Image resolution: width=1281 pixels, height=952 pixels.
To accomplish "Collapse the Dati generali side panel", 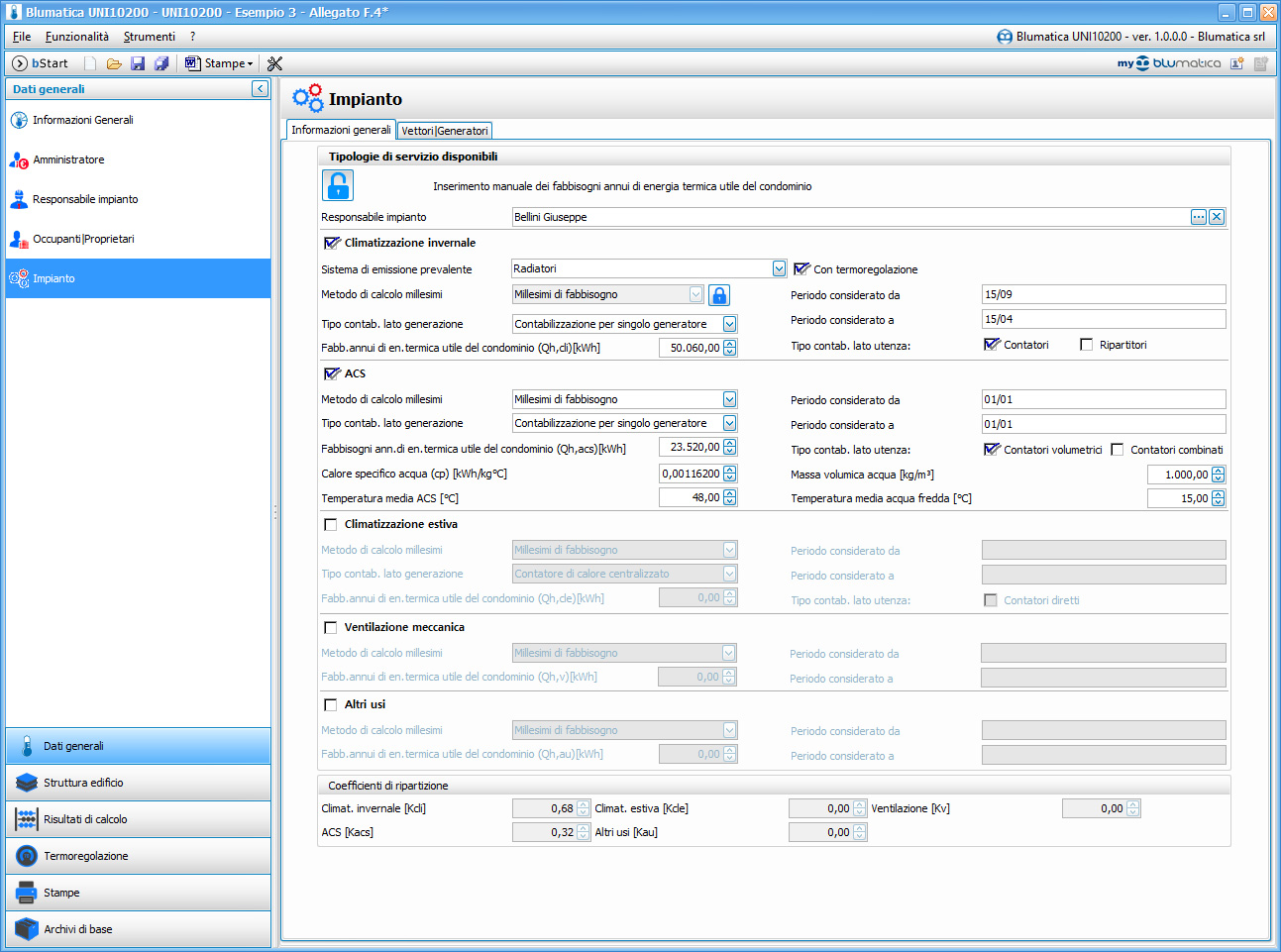I will pyautogui.click(x=260, y=89).
